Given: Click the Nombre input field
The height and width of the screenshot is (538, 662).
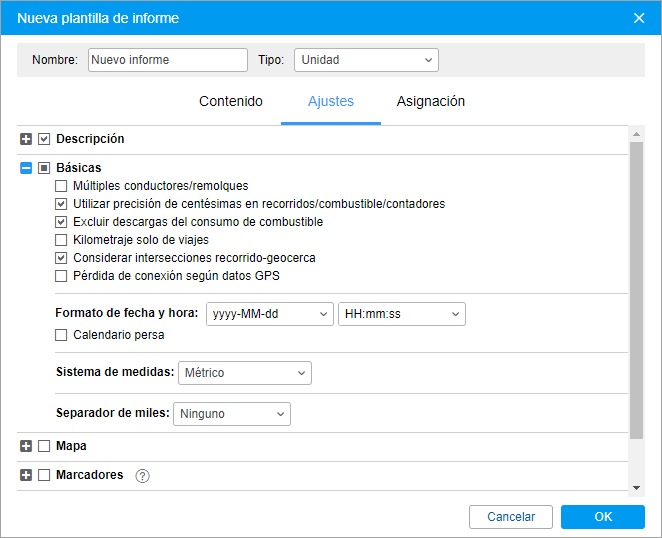Looking at the screenshot, I should click(x=167, y=60).
